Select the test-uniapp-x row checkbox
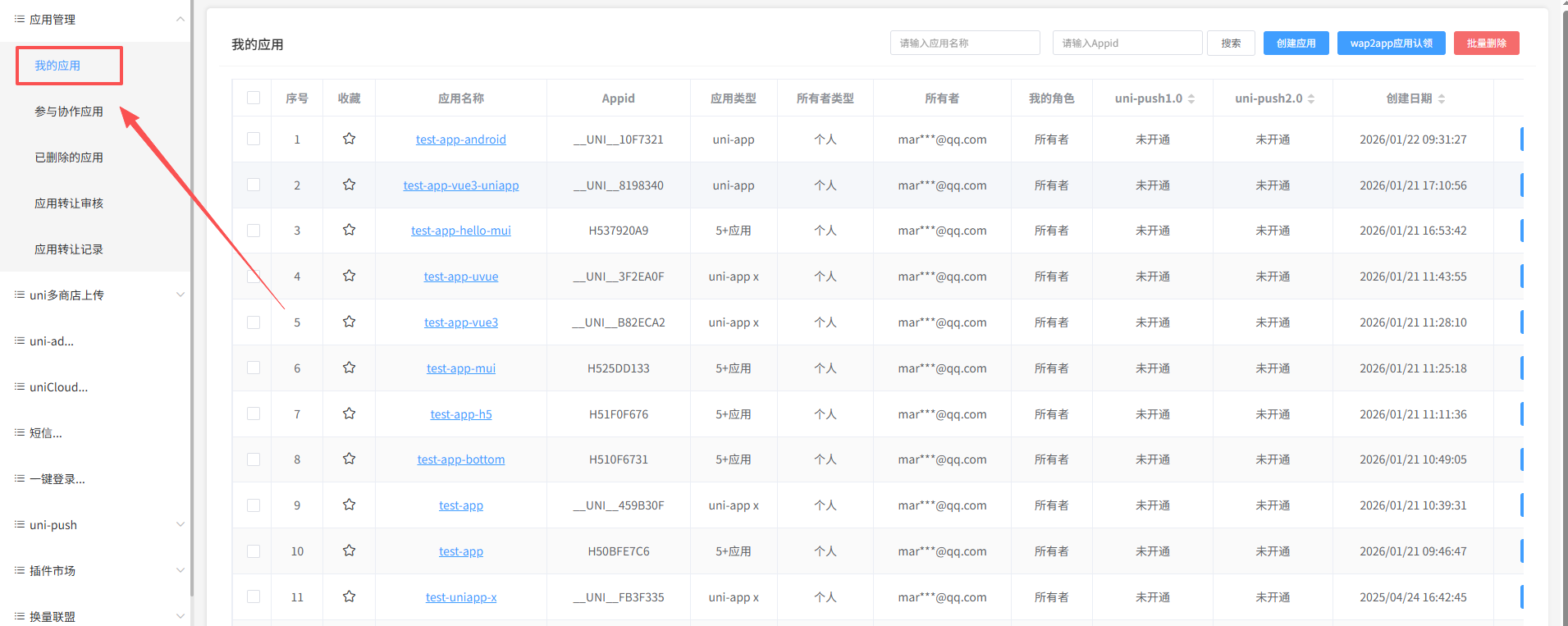Screen dimensions: 1568x626 click(254, 596)
